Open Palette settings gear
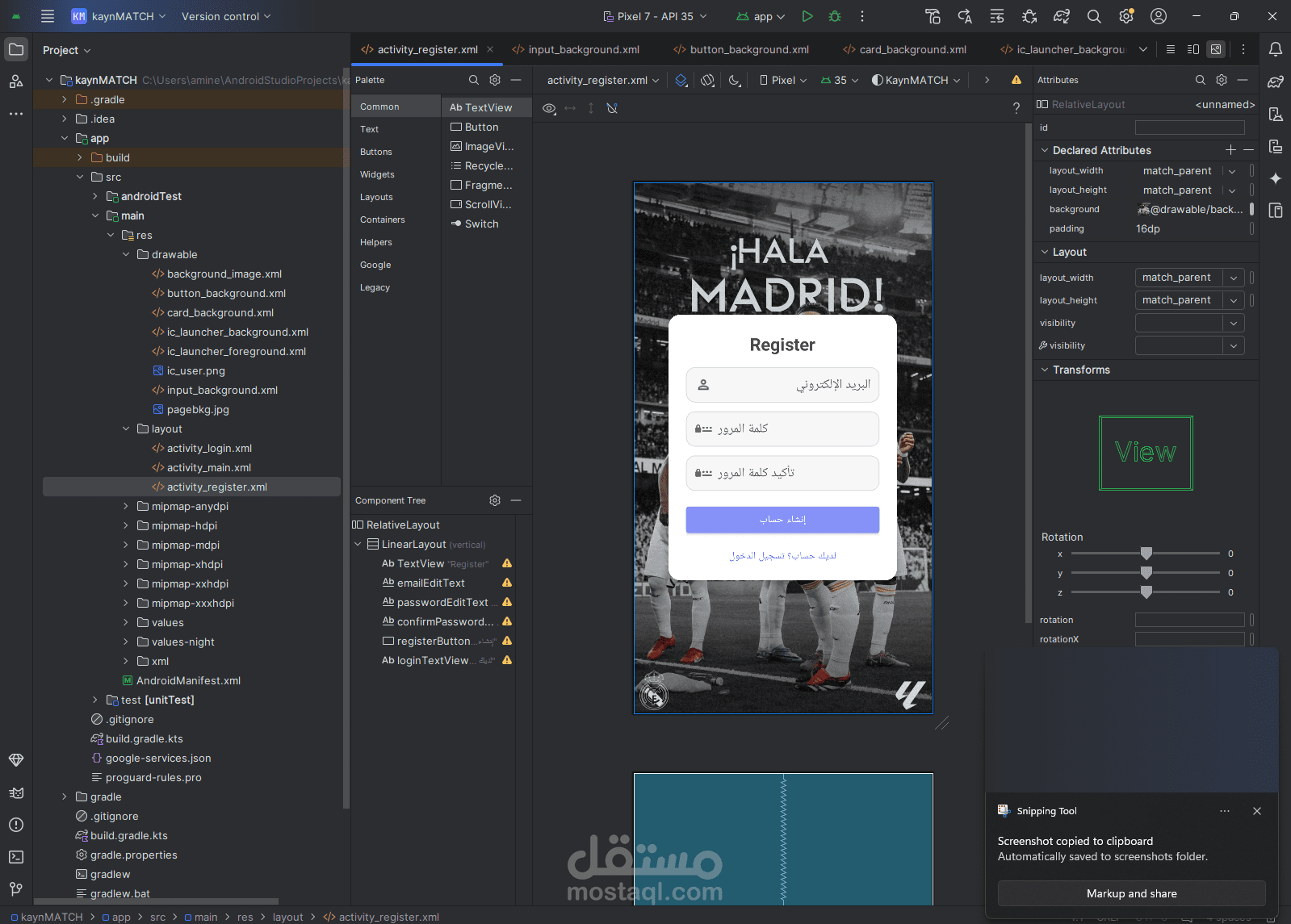The height and width of the screenshot is (924, 1291). click(x=495, y=80)
